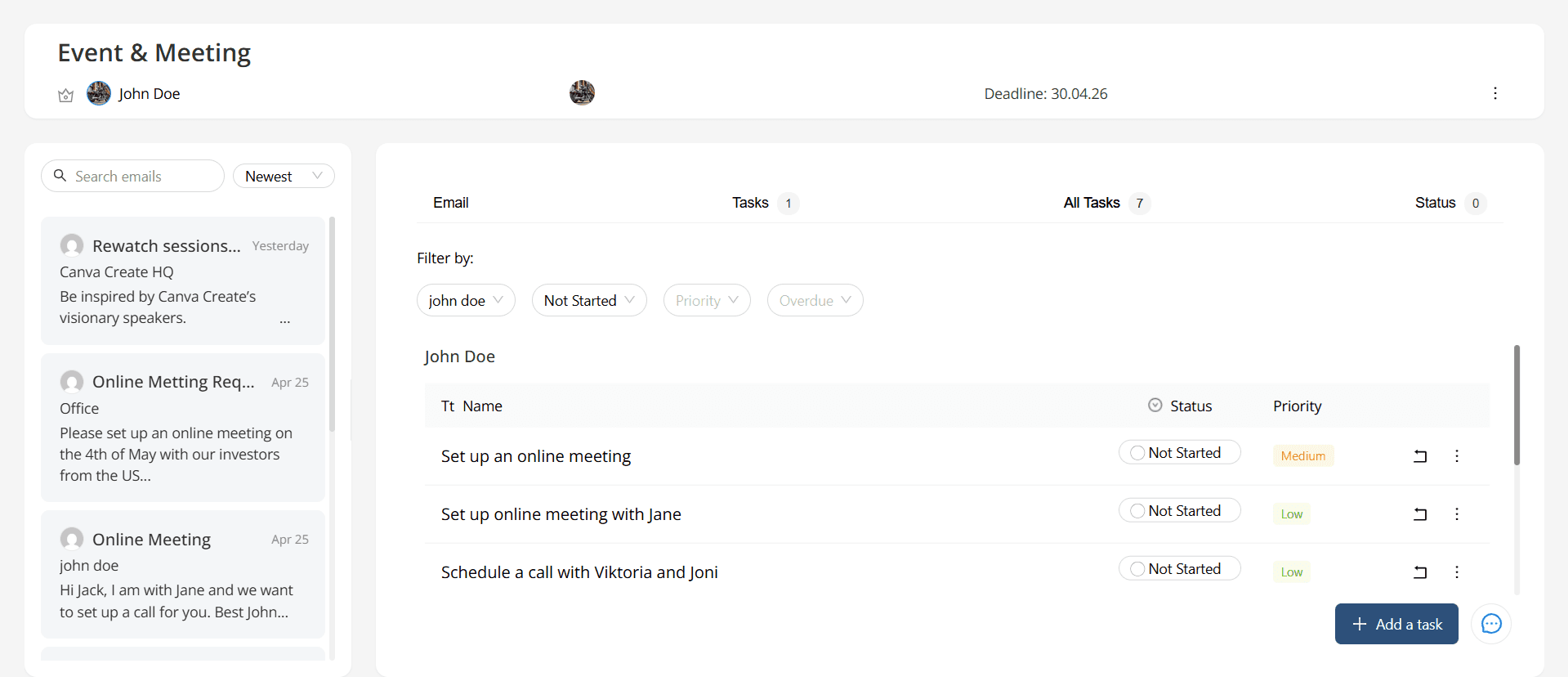1568x677 pixels.
Task: Click the John Doe group heading
Action: point(459,356)
